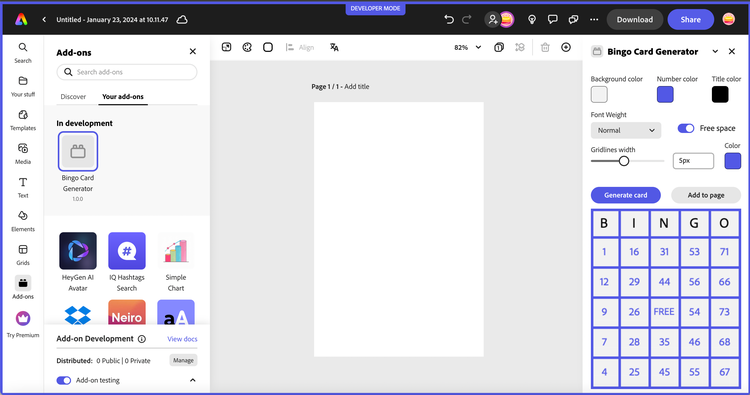Toggle the Free space switch
The image size is (750, 395).
click(x=685, y=128)
